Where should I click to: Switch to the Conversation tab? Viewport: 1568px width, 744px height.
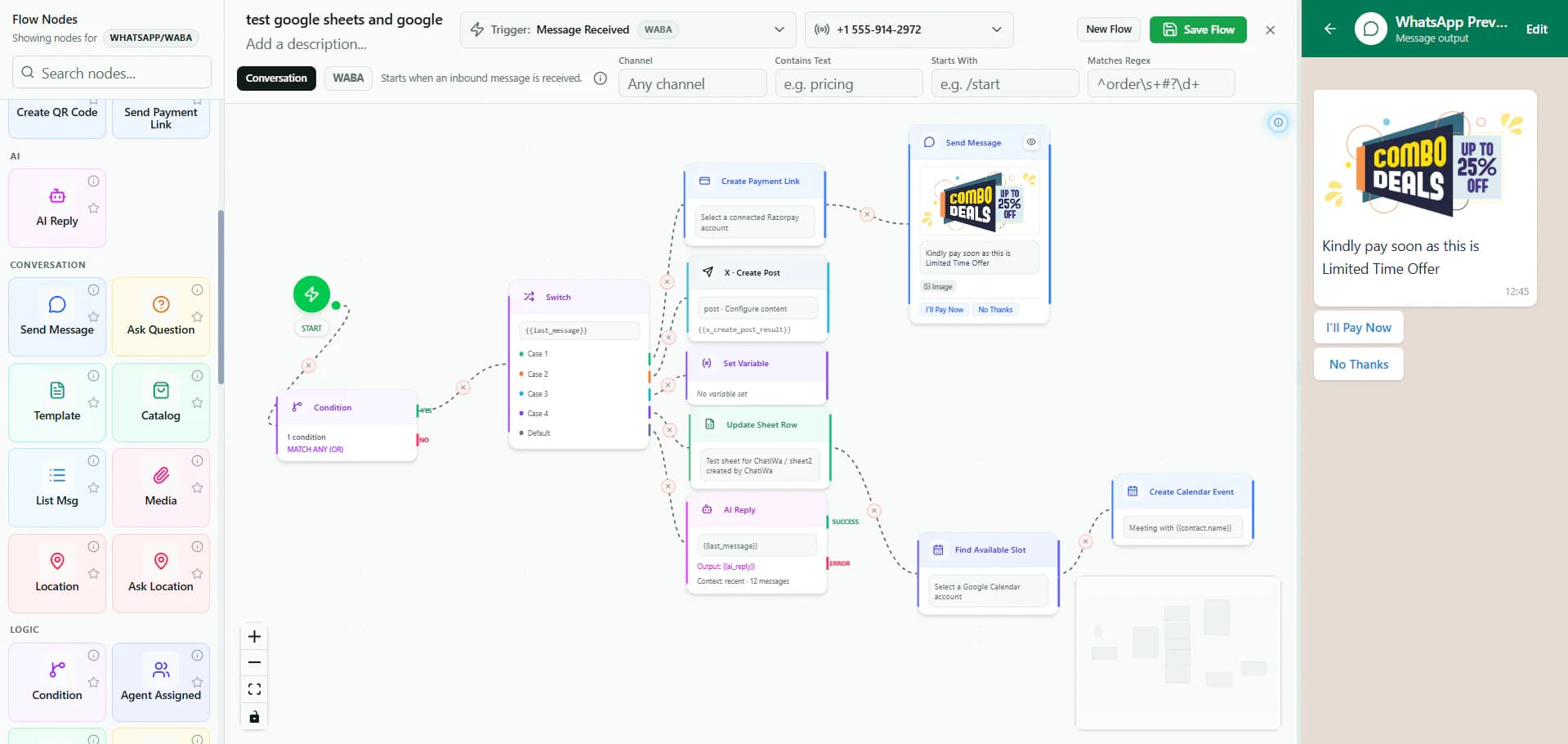pyautogui.click(x=276, y=78)
